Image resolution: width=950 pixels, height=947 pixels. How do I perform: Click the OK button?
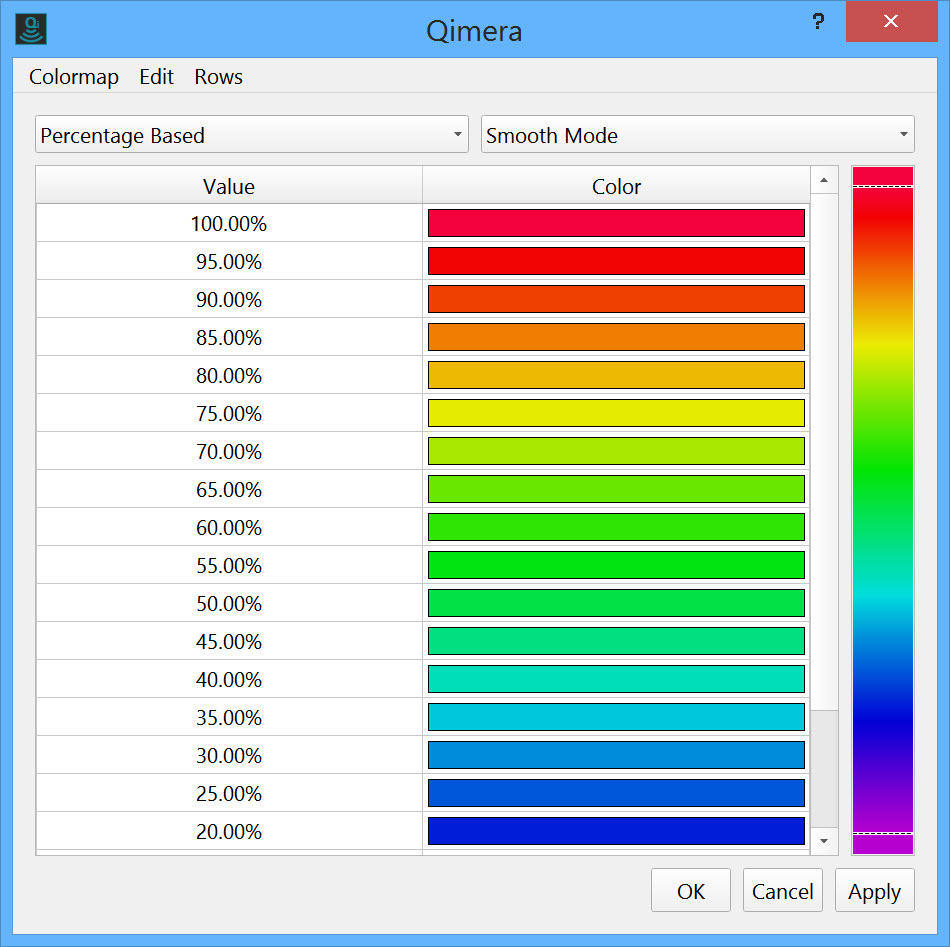[691, 891]
